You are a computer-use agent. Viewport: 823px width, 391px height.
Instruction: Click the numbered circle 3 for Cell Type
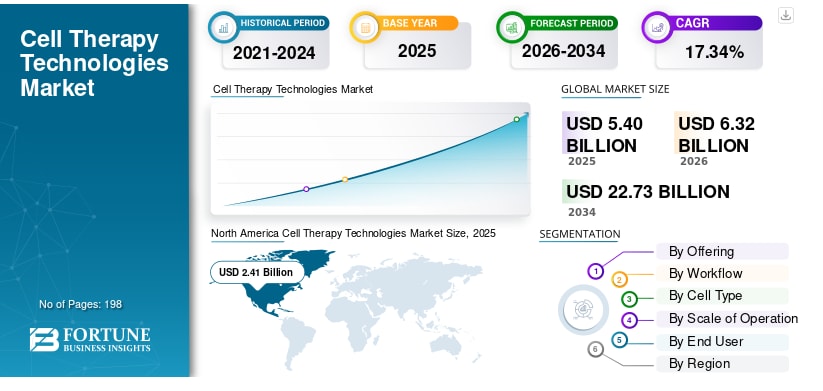629,299
